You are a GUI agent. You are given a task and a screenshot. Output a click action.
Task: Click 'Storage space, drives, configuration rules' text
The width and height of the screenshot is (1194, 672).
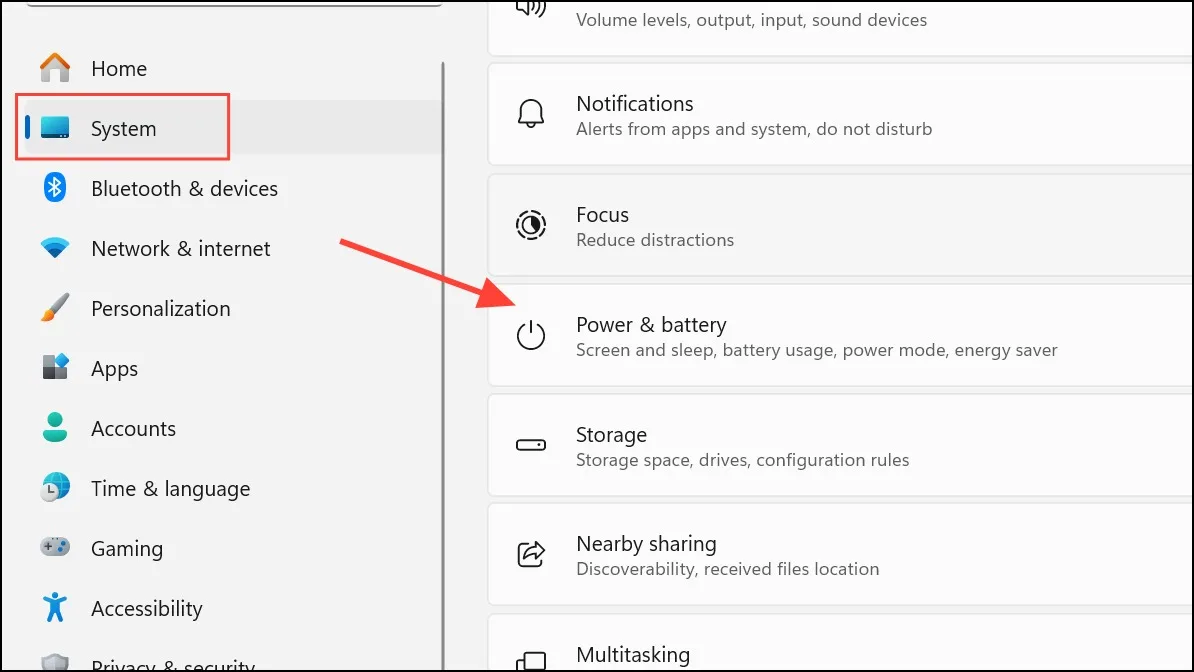tap(742, 460)
